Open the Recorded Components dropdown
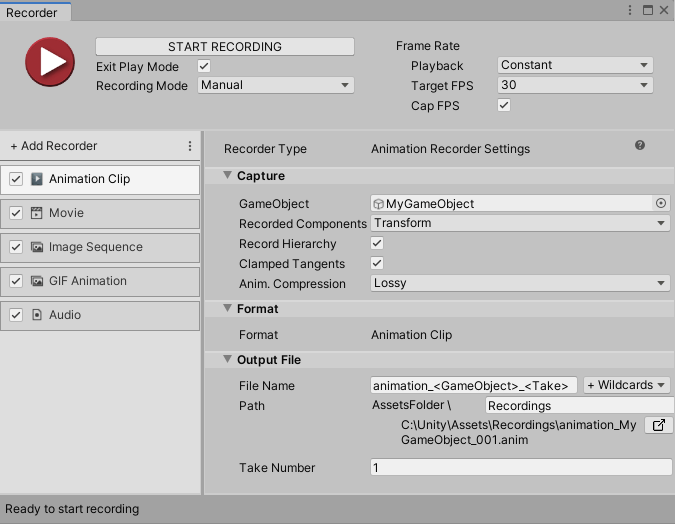Image resolution: width=675 pixels, height=524 pixels. (520, 223)
